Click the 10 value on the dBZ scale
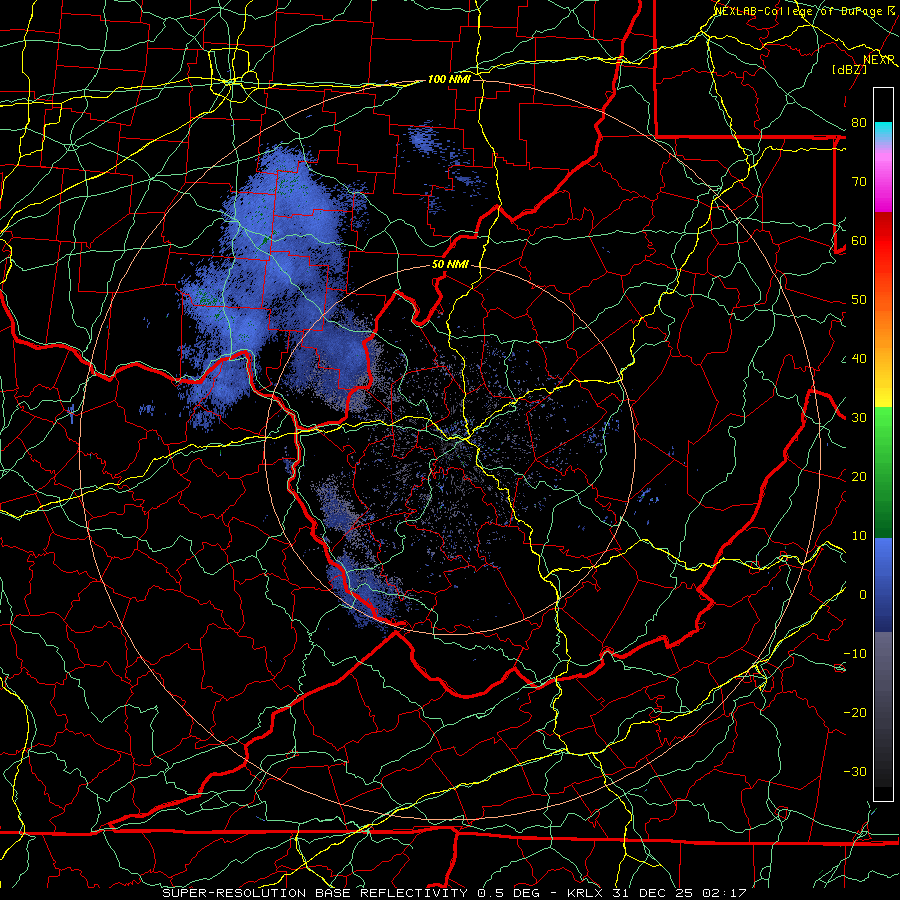The height and width of the screenshot is (900, 900). (859, 536)
